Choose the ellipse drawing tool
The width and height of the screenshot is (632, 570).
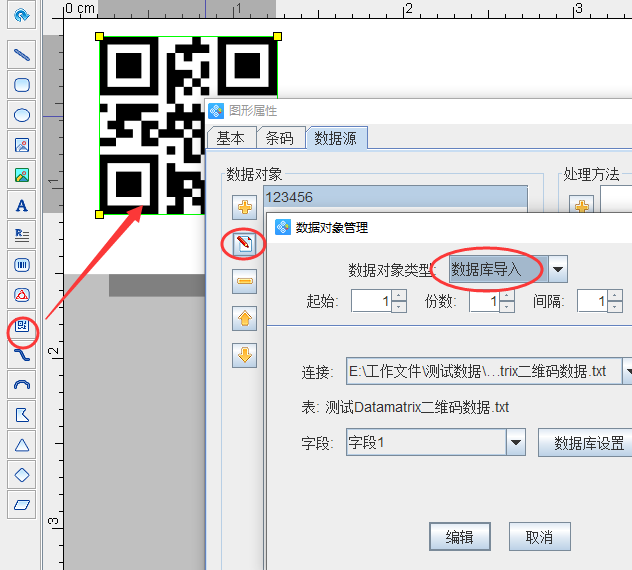click(21, 115)
